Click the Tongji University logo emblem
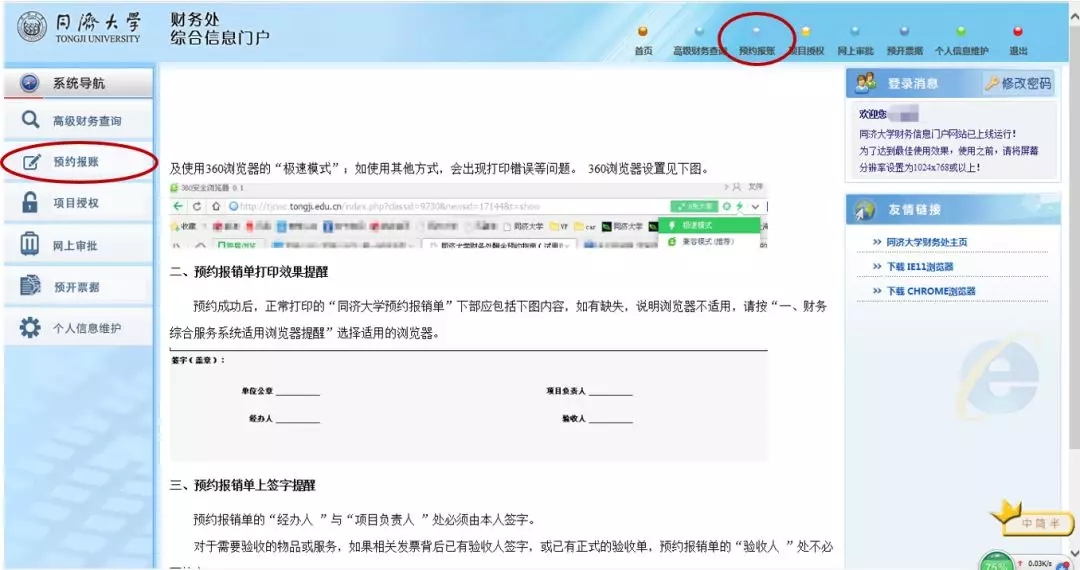1080x570 pixels. coord(31,28)
